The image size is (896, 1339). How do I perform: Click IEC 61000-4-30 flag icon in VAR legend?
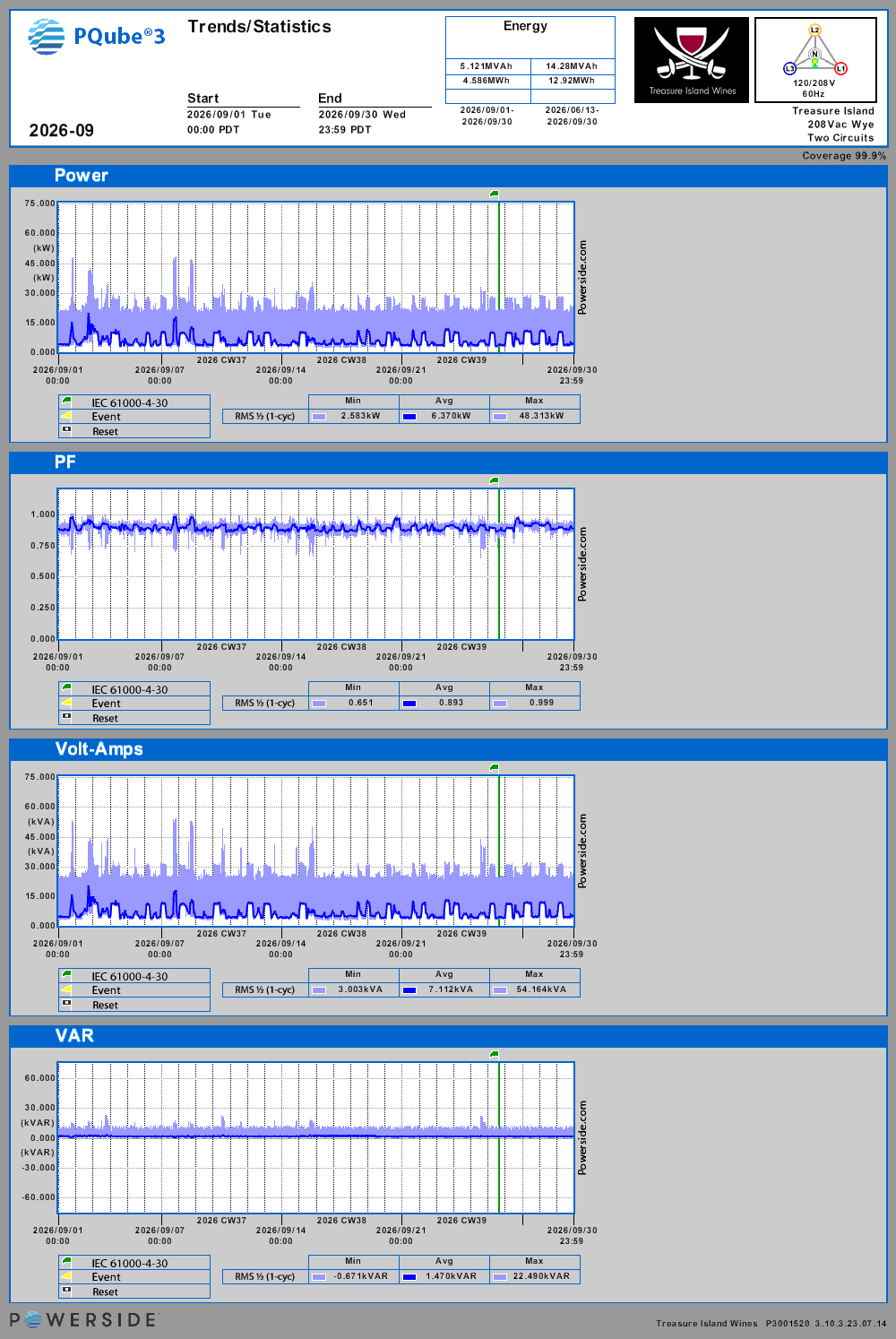66,1262
